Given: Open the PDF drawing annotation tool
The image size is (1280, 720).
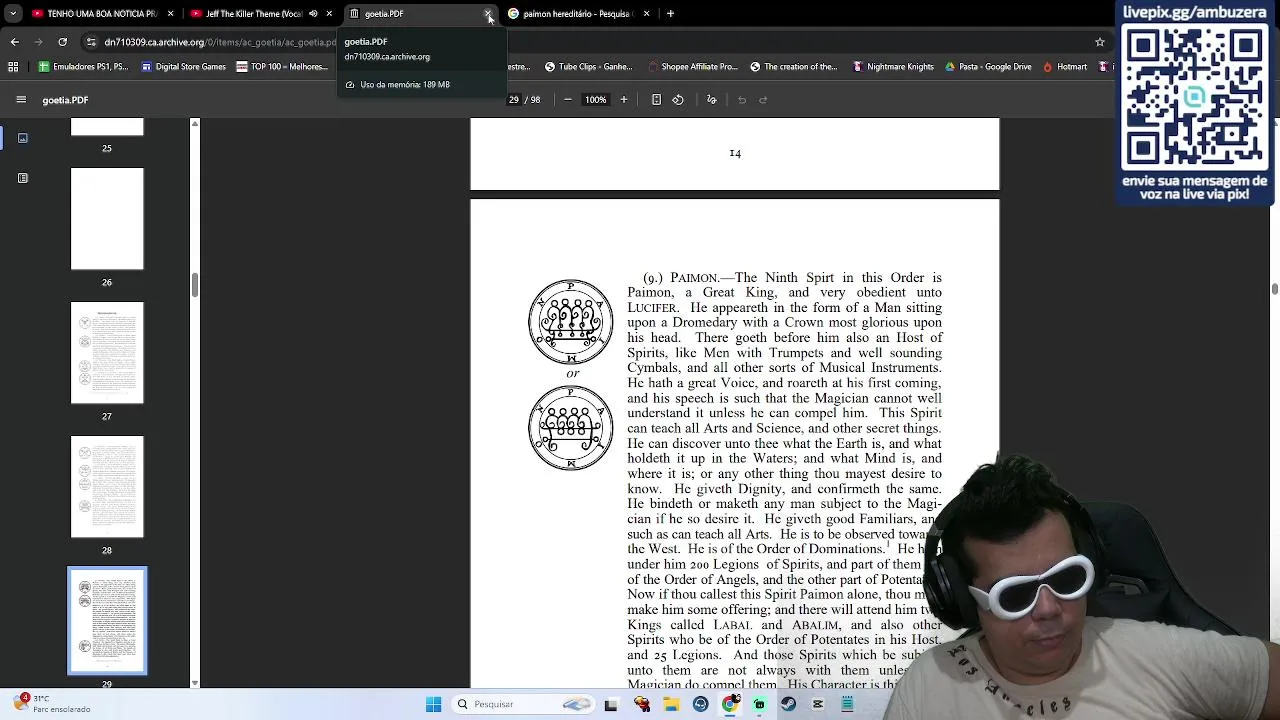Looking at the screenshot, I should (x=712, y=100).
